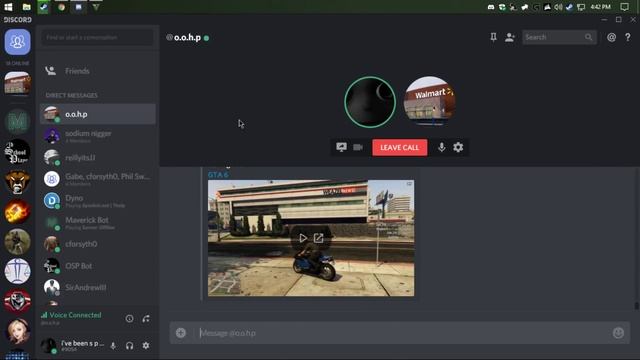
Task: Click the LEAVE CALL button
Action: 400,147
